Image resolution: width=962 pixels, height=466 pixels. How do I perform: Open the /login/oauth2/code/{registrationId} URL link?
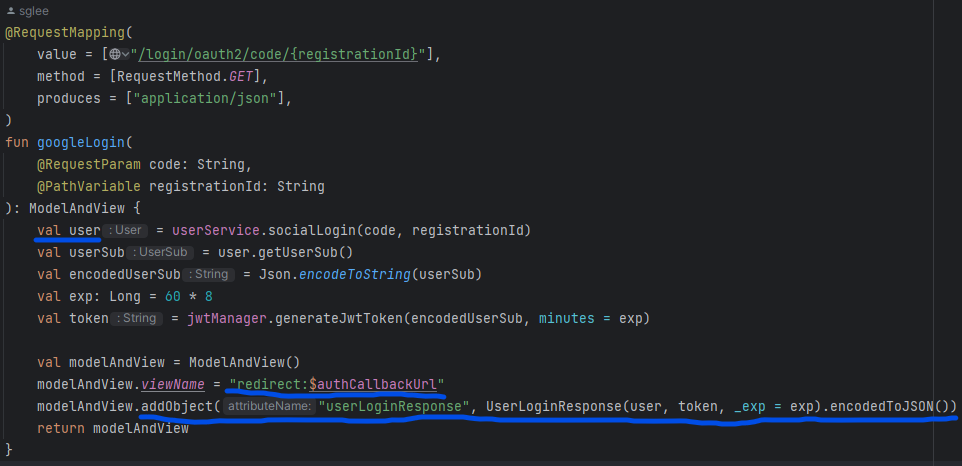pyautogui.click(x=277, y=54)
